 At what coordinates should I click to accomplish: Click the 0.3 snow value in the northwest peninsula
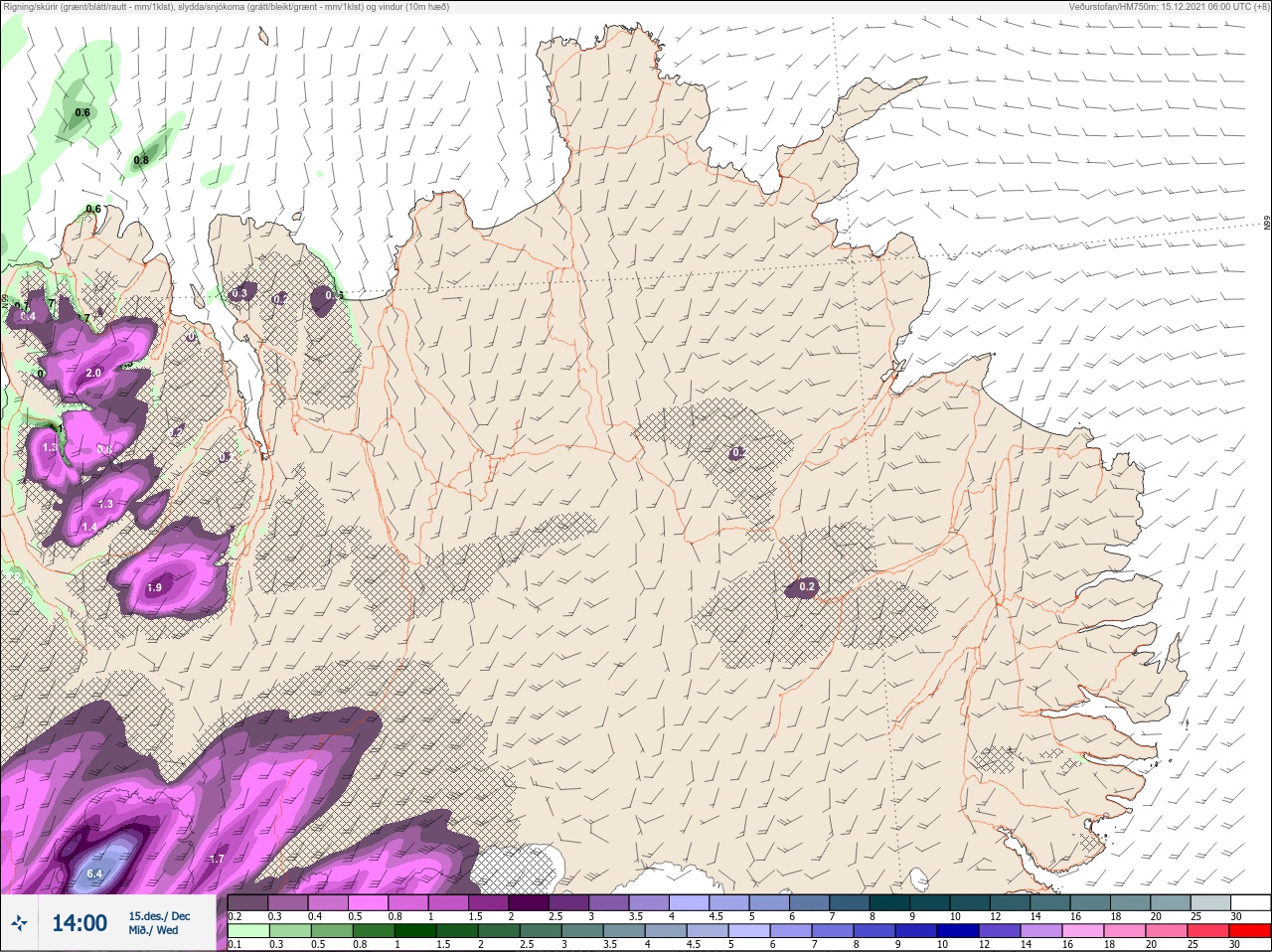(238, 293)
